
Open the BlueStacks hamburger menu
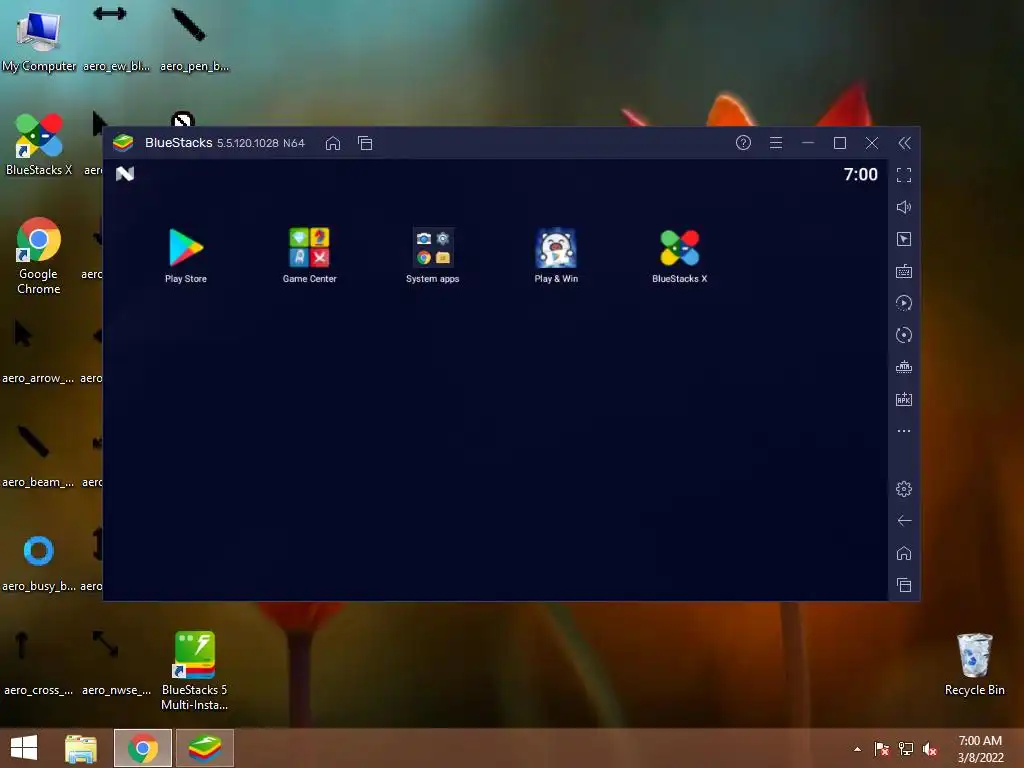(776, 142)
